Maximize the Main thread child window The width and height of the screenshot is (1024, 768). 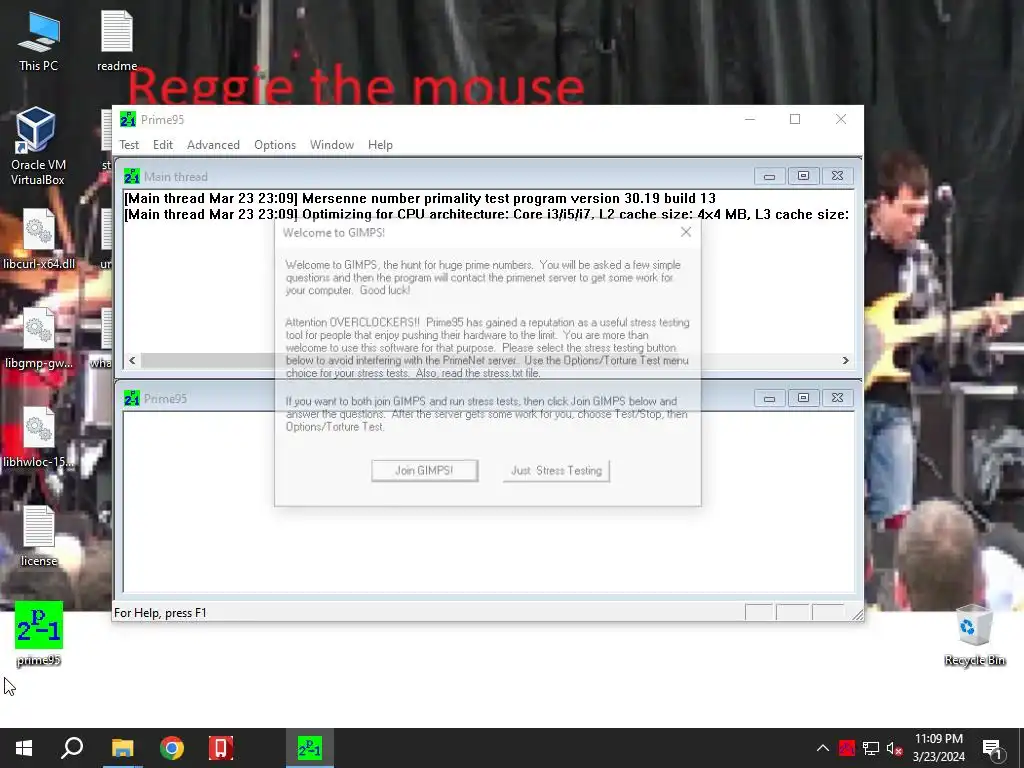pos(803,176)
